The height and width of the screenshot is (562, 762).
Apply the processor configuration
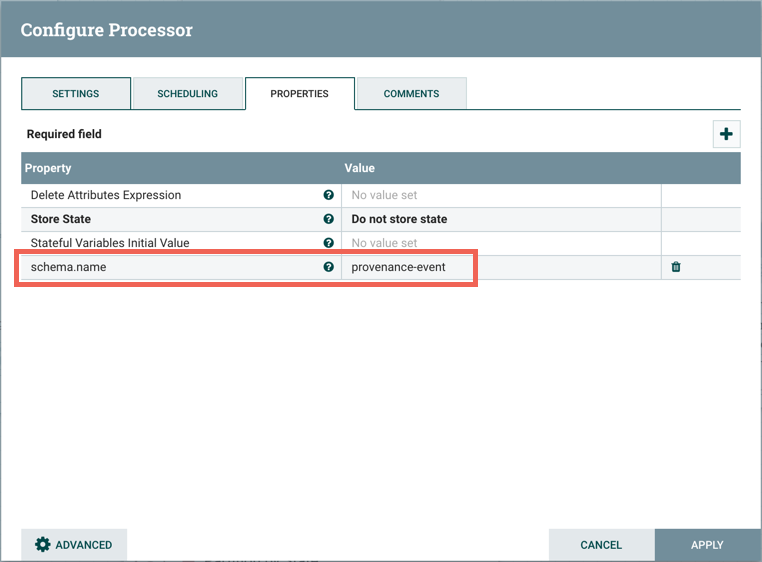(x=707, y=545)
